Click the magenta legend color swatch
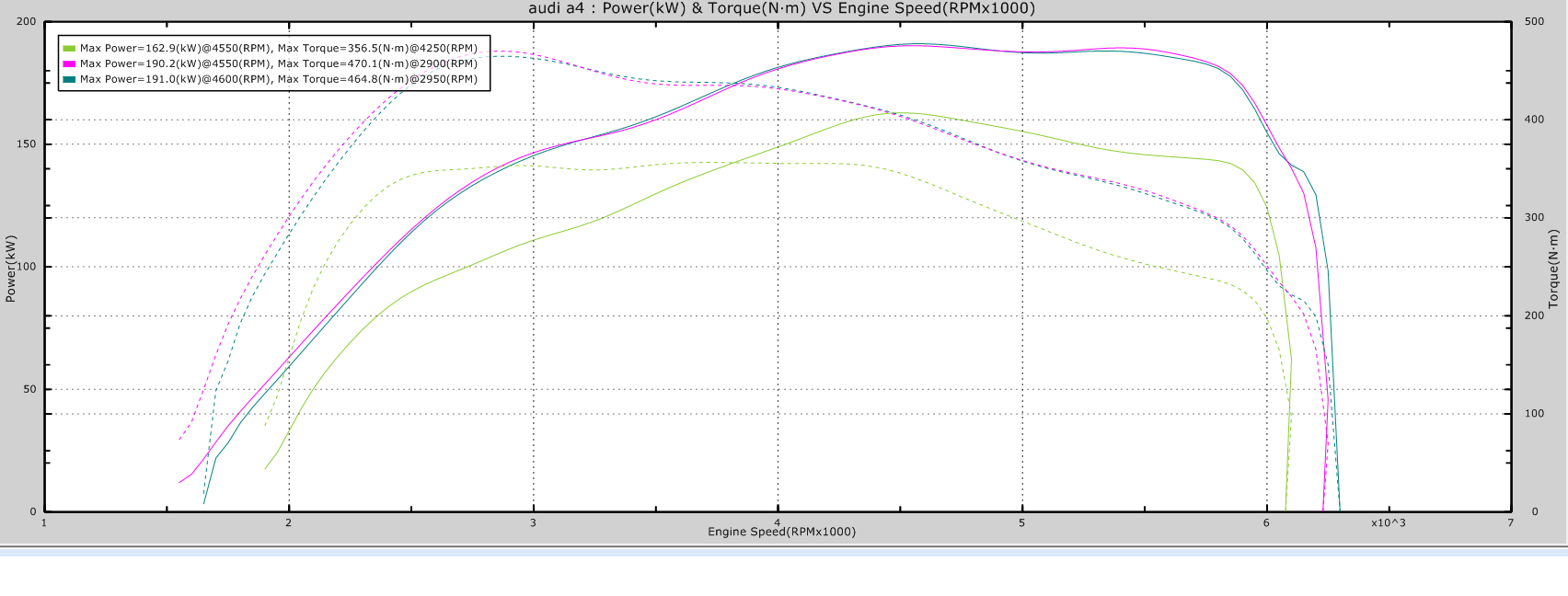1568x596 pixels. pos(68,64)
